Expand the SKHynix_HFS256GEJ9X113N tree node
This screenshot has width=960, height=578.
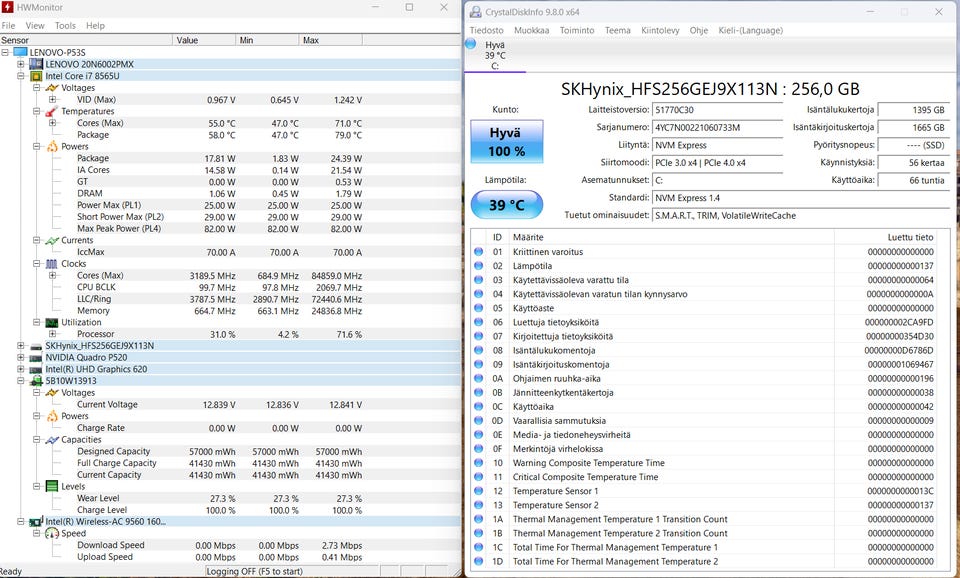[21, 346]
